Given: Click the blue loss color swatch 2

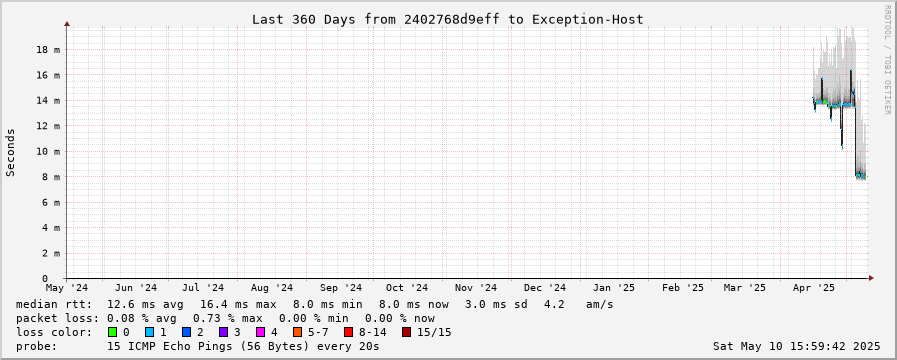Looking at the screenshot, I should click(186, 332).
